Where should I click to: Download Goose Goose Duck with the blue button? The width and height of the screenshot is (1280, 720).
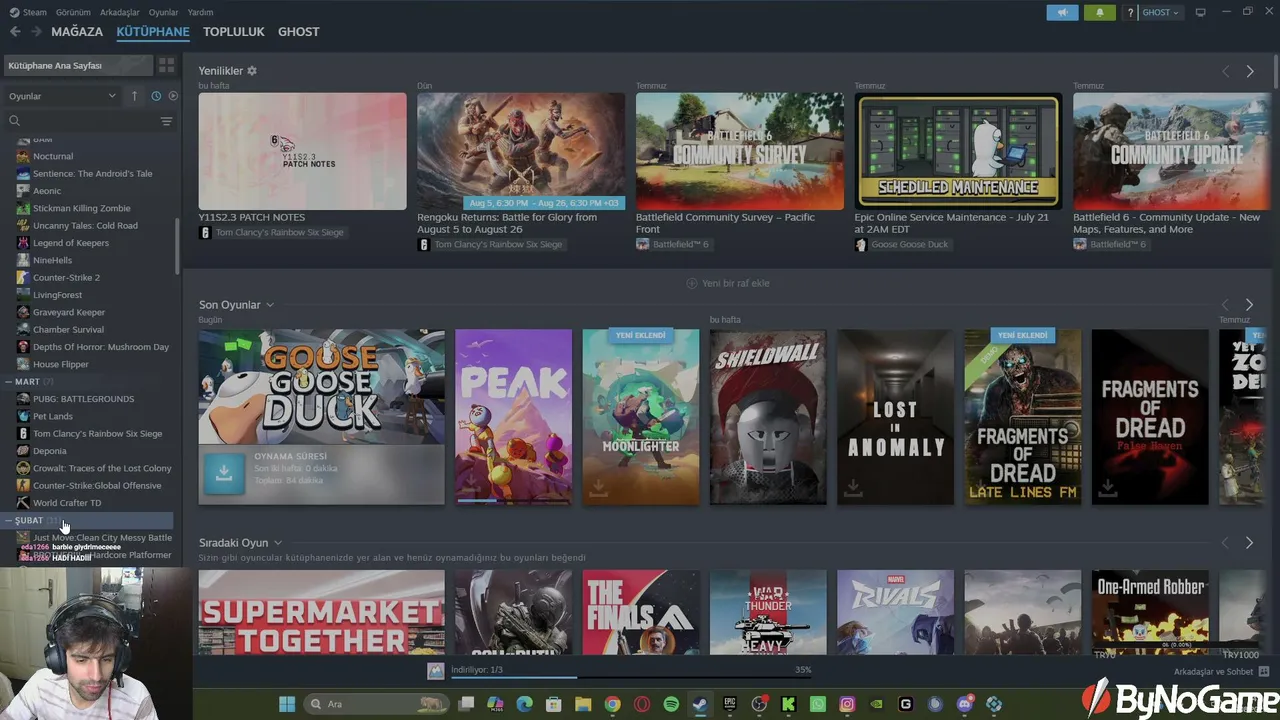(224, 474)
